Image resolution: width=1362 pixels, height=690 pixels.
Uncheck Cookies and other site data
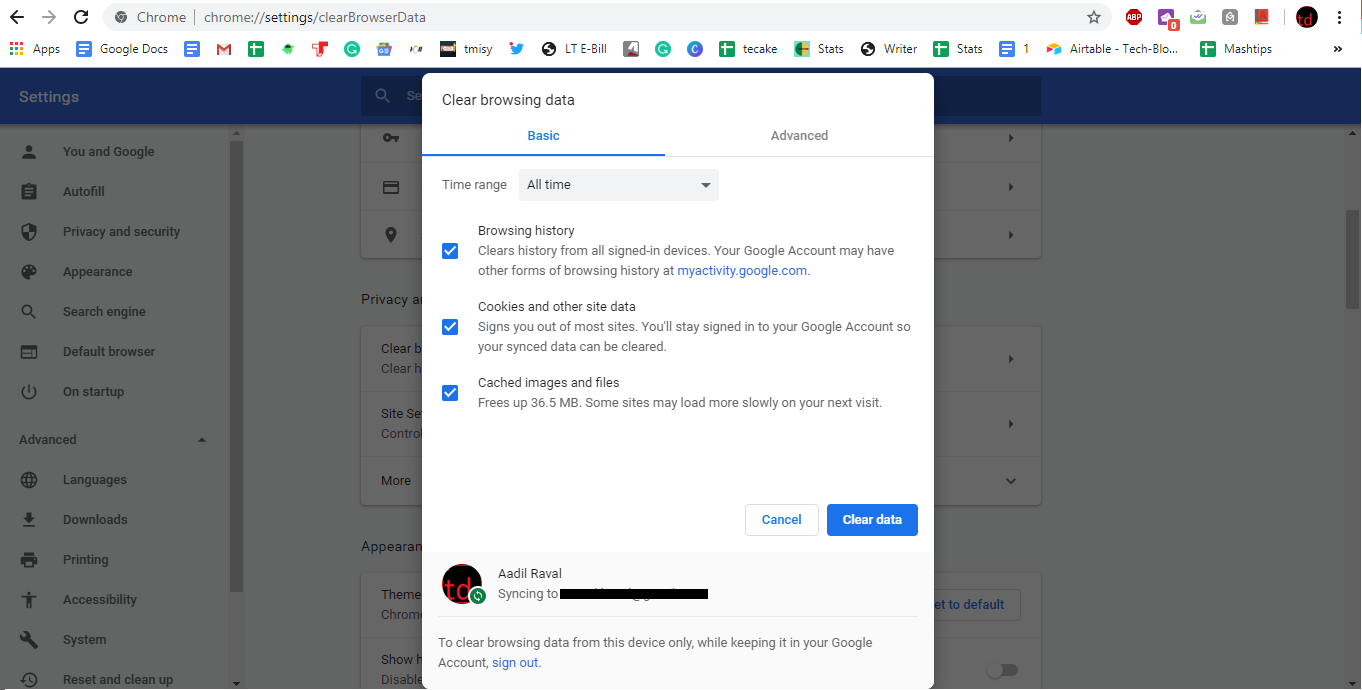click(450, 327)
